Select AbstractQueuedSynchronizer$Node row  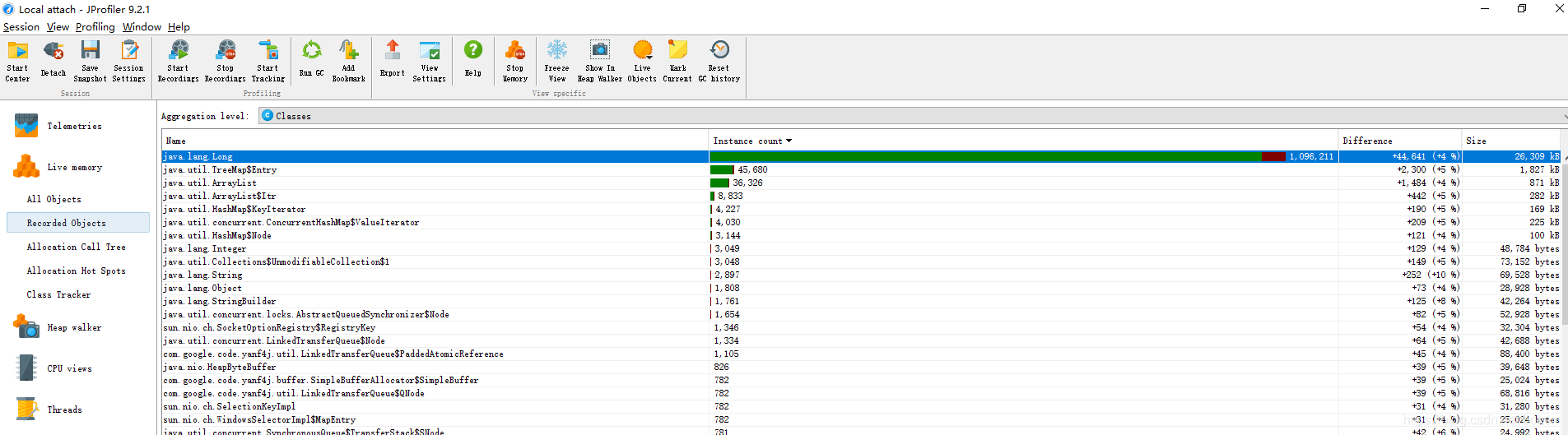(861, 314)
